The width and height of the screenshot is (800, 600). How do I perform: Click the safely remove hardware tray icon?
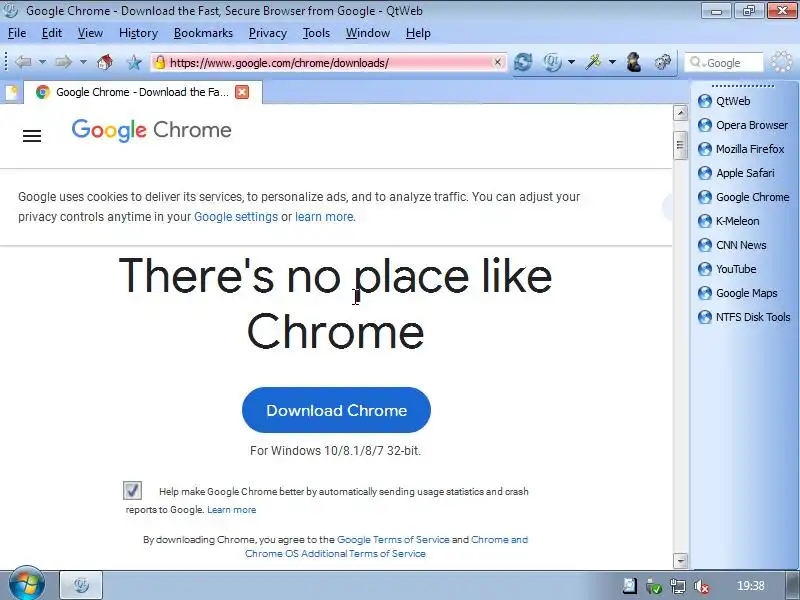654,586
